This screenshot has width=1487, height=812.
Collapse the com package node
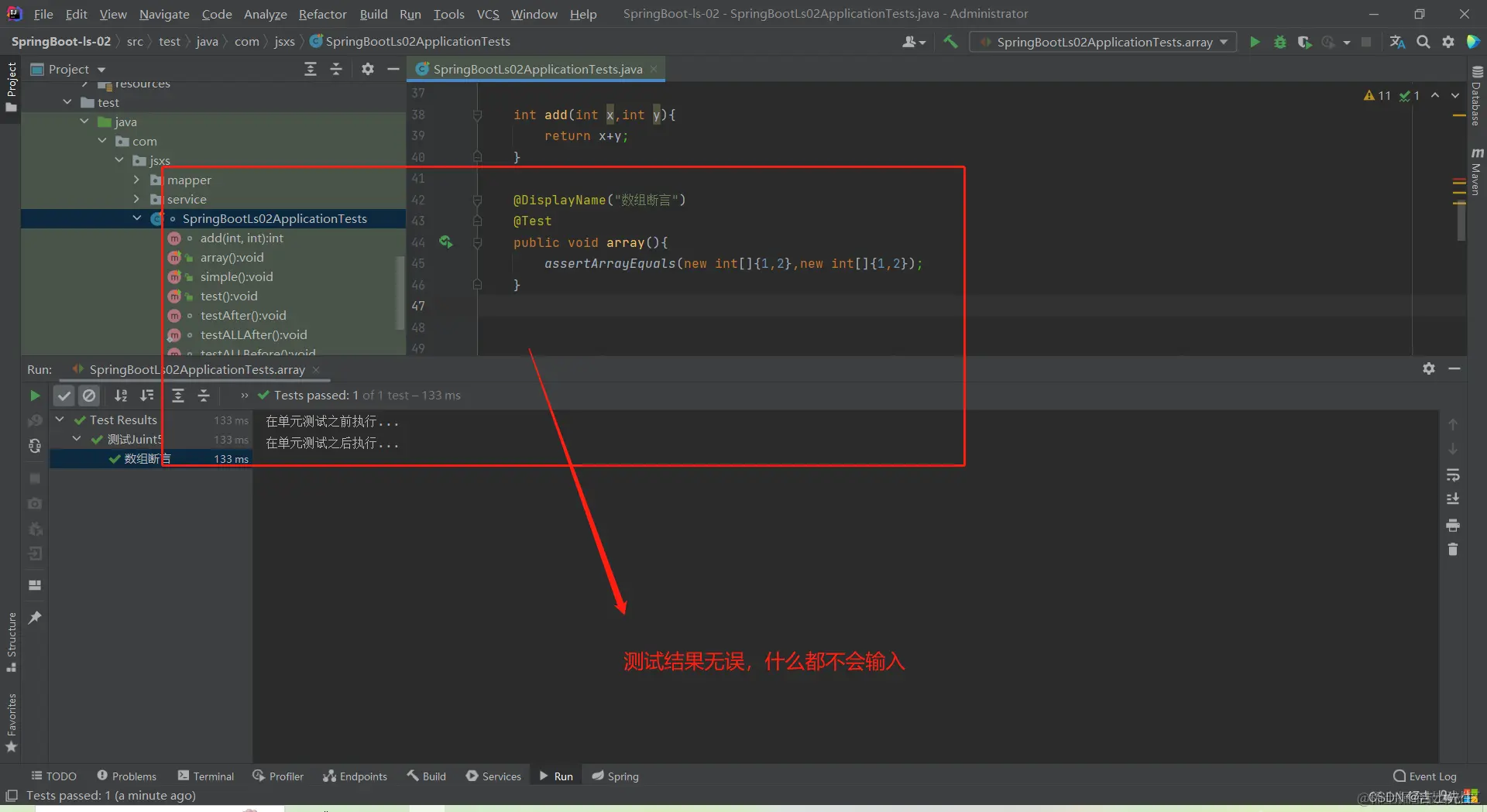click(102, 141)
